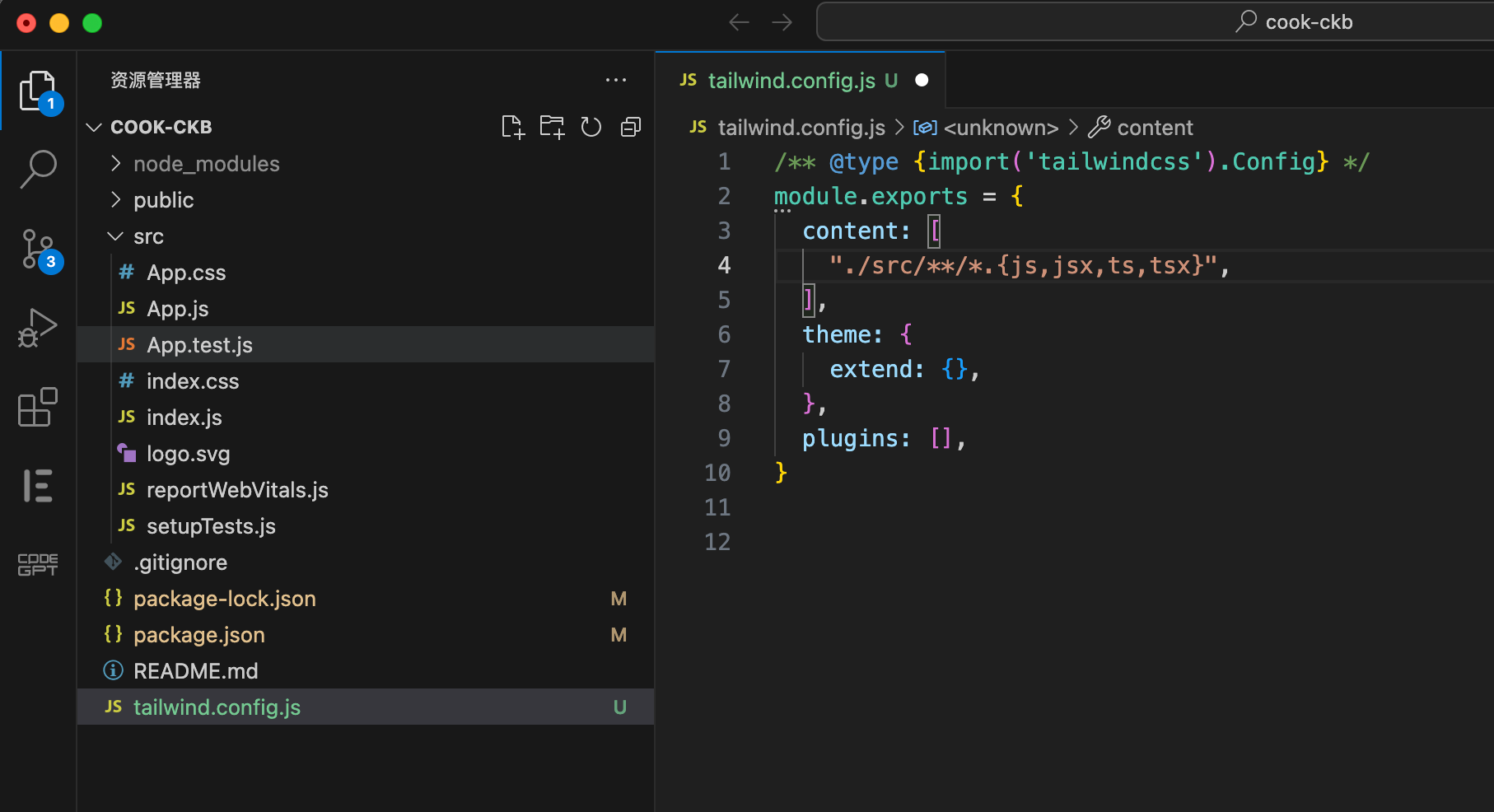Image resolution: width=1494 pixels, height=812 pixels.
Task: Go forward in navigation history
Action: point(782,22)
